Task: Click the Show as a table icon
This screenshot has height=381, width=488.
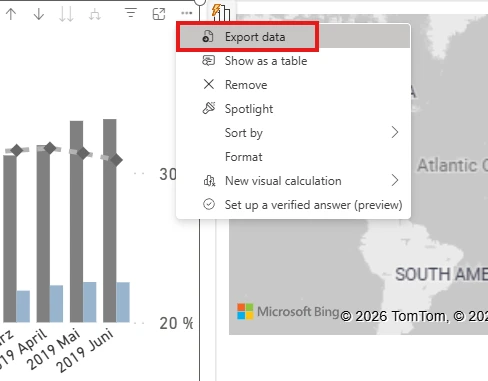Action: (209, 61)
